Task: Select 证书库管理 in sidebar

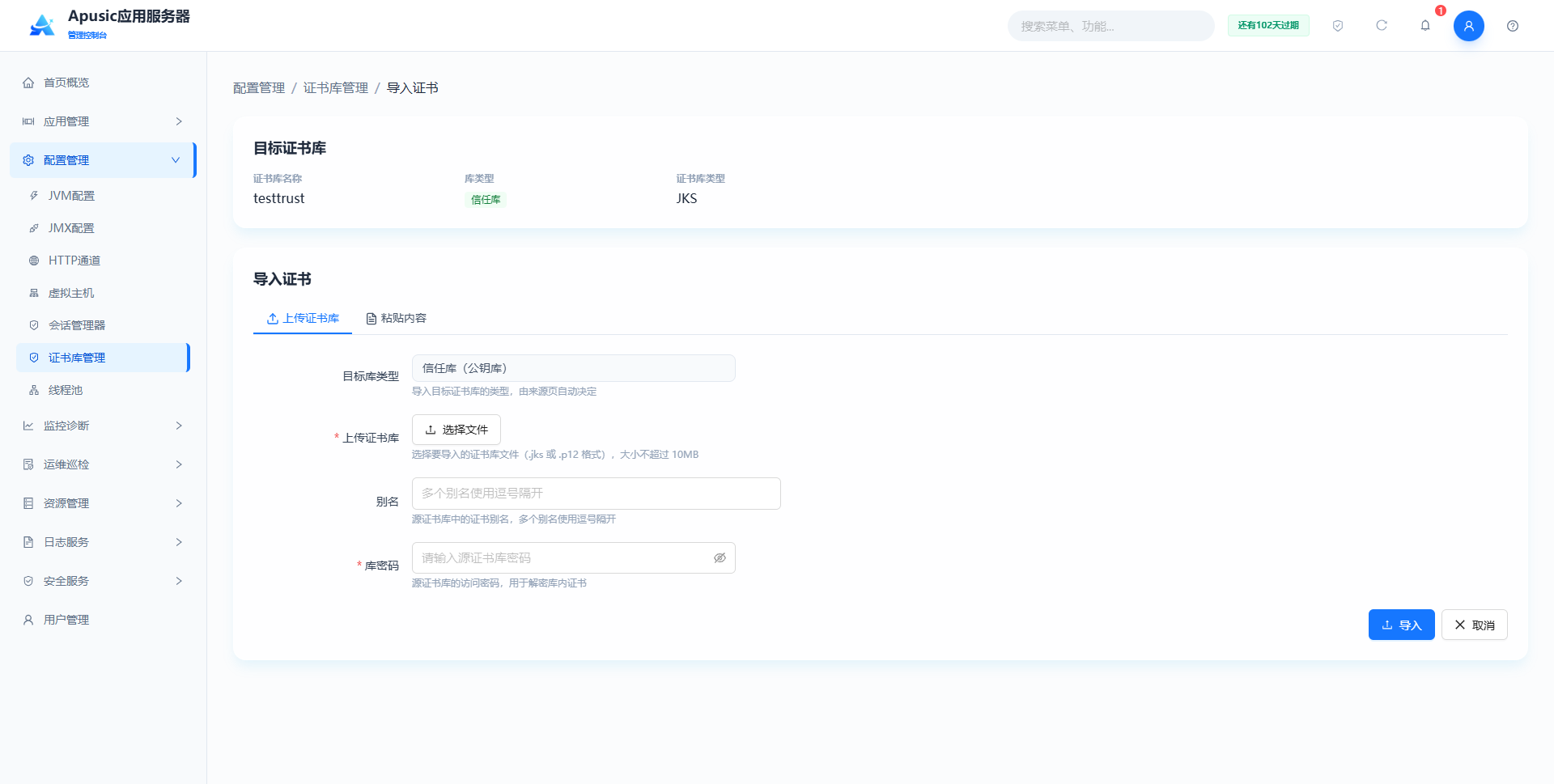Action: click(x=104, y=358)
